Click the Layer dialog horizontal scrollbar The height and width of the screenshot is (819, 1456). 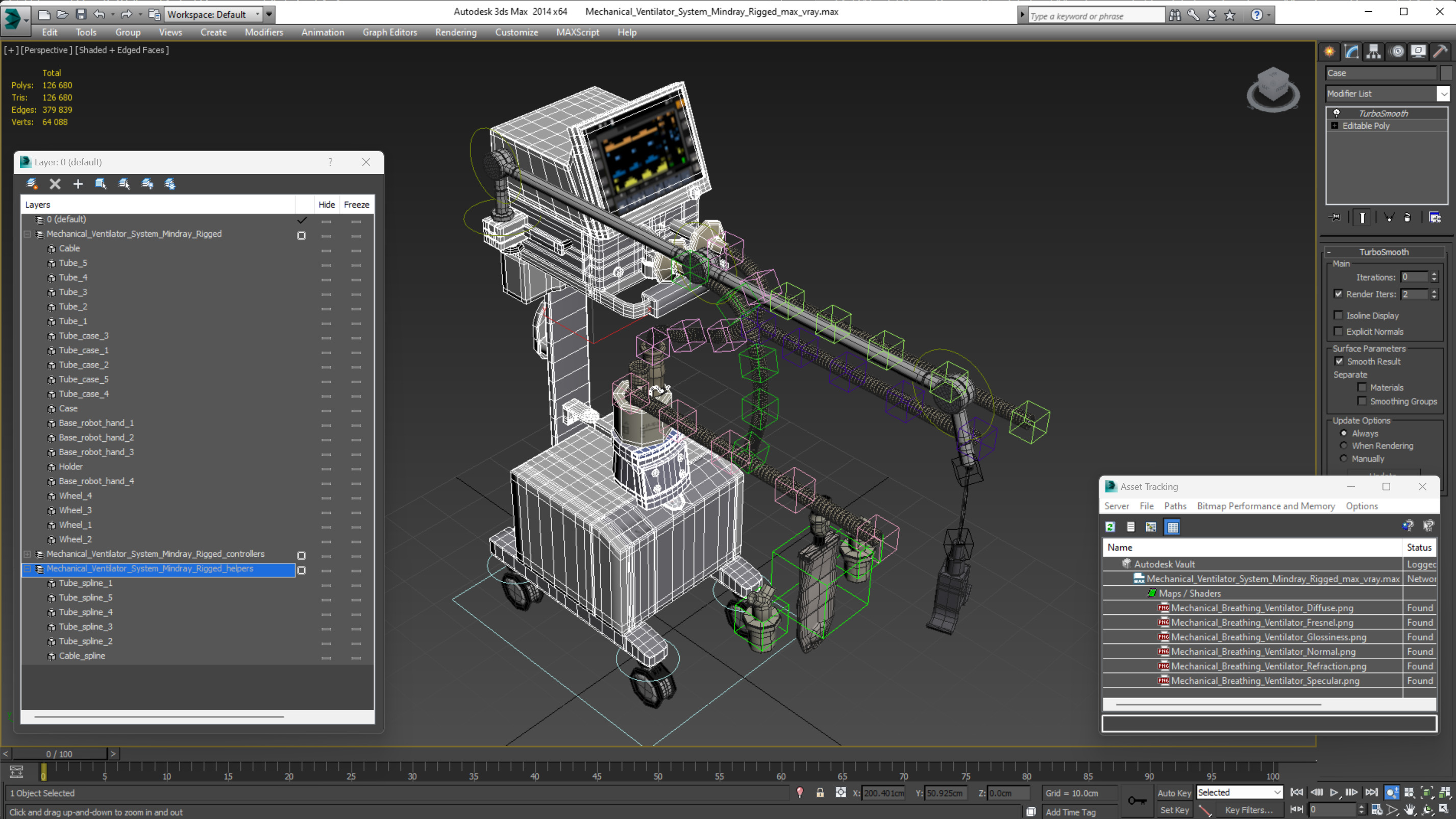(159, 716)
